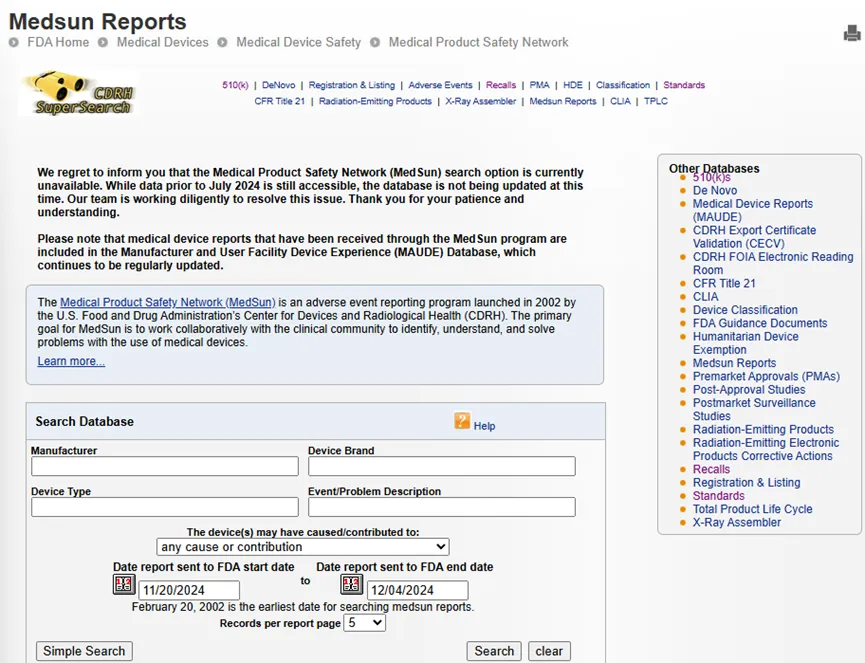Open HDE in the top navigation links

573,85
